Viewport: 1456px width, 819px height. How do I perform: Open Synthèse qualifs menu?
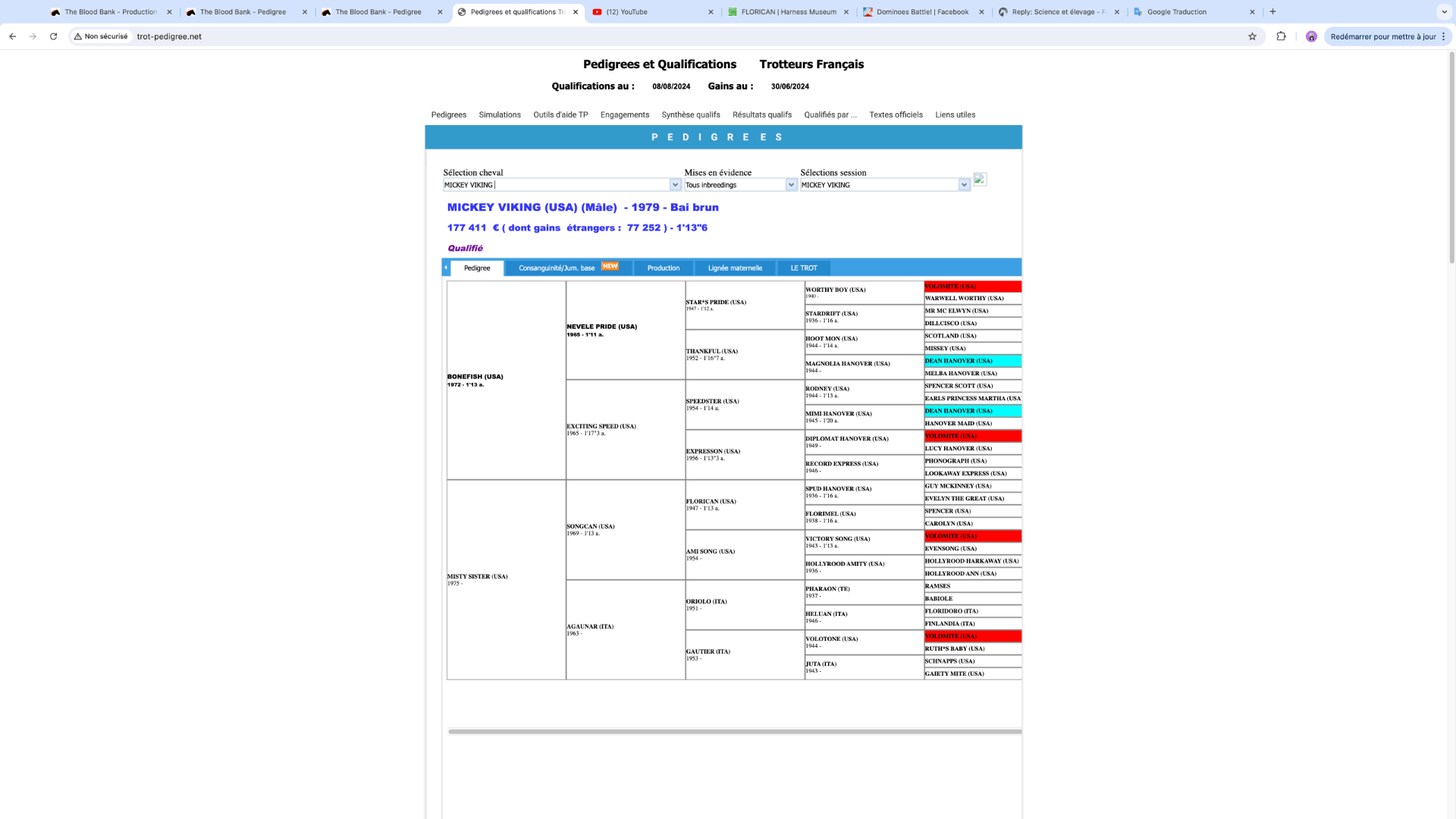[x=691, y=115]
